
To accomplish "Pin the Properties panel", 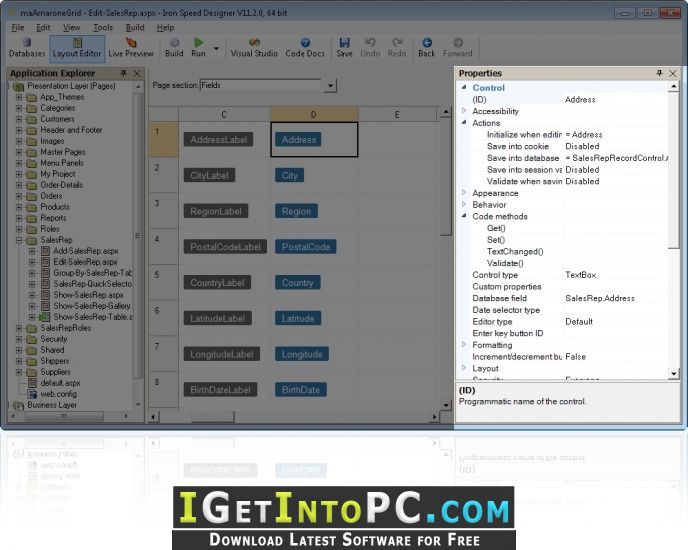I will 659,73.
